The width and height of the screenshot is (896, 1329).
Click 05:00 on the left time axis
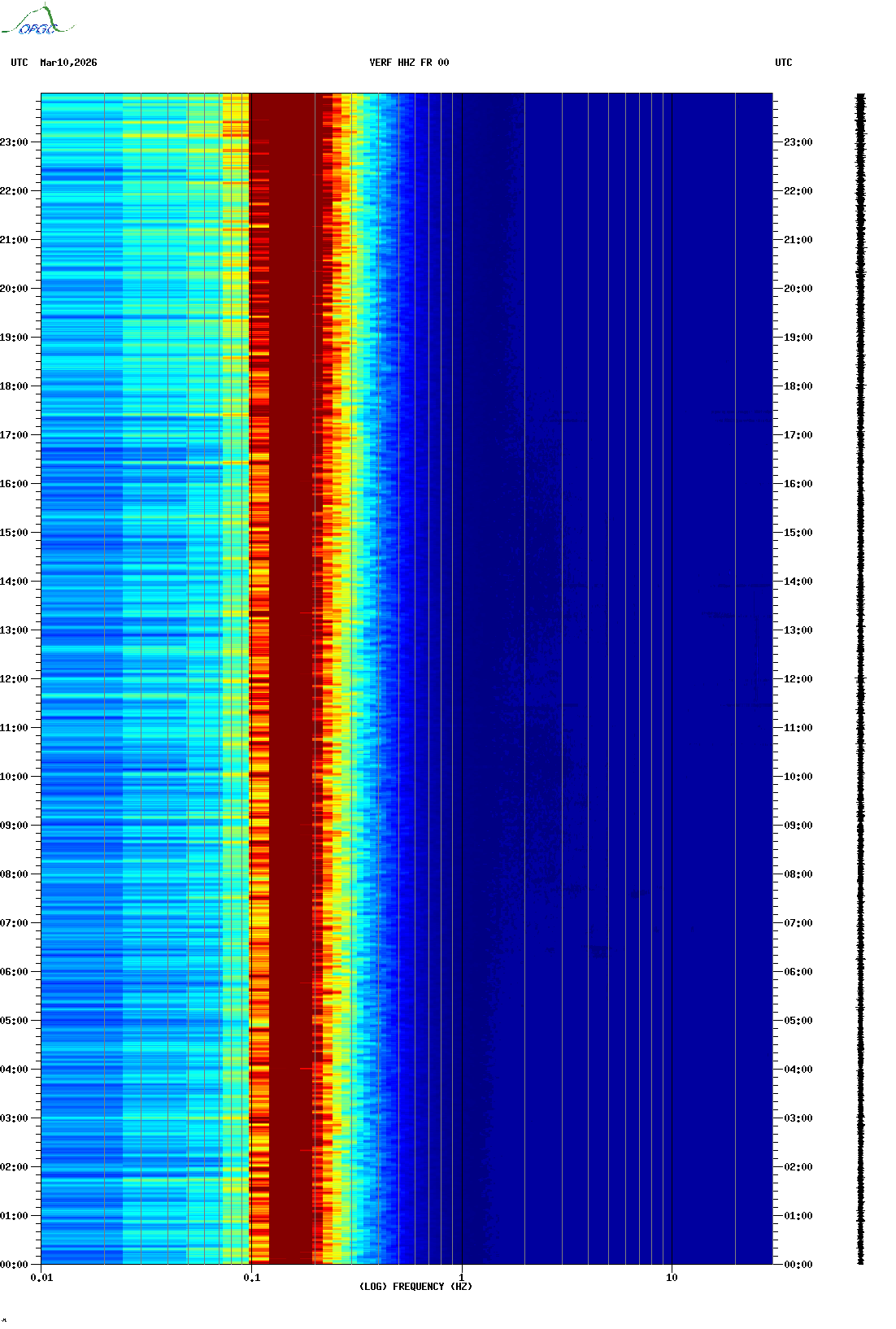tap(14, 1021)
